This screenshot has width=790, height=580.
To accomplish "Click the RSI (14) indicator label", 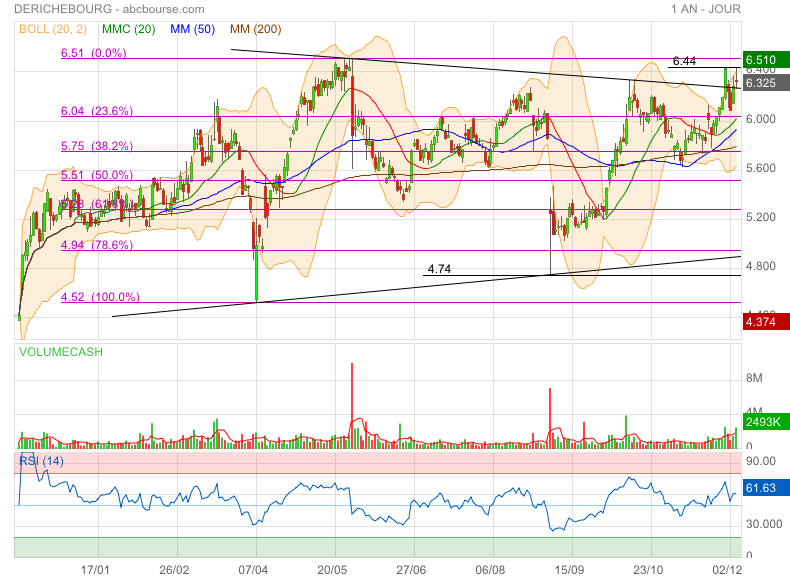I will point(41,461).
